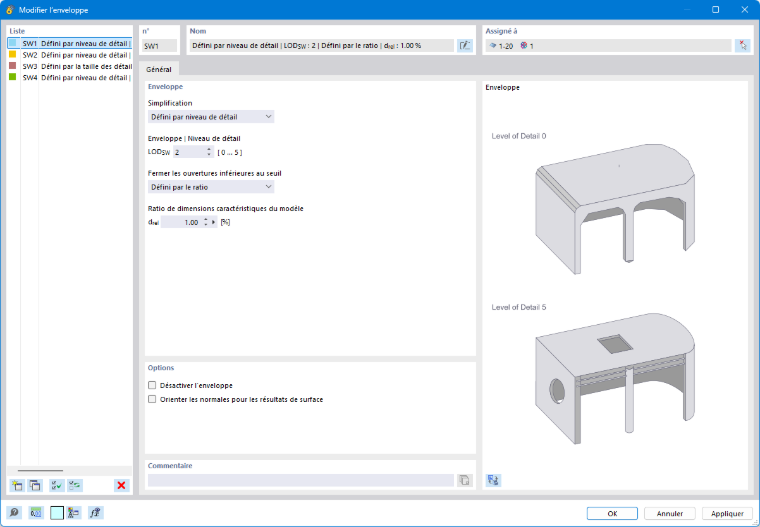
Task: Select the Général tab
Action: pyautogui.click(x=159, y=69)
